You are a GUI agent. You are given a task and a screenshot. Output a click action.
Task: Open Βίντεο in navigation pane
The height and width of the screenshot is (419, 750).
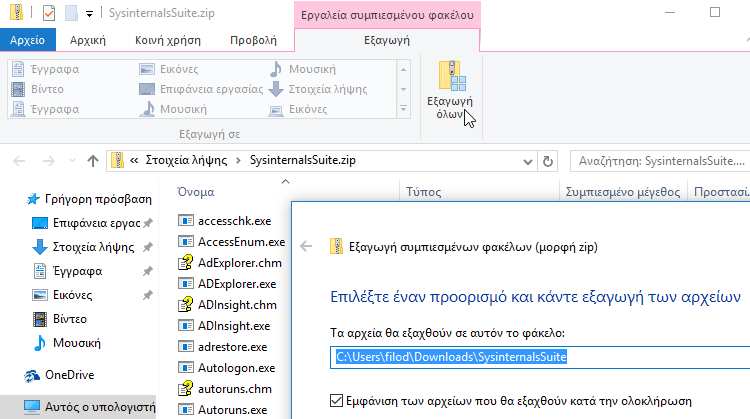pyautogui.click(x=60, y=319)
